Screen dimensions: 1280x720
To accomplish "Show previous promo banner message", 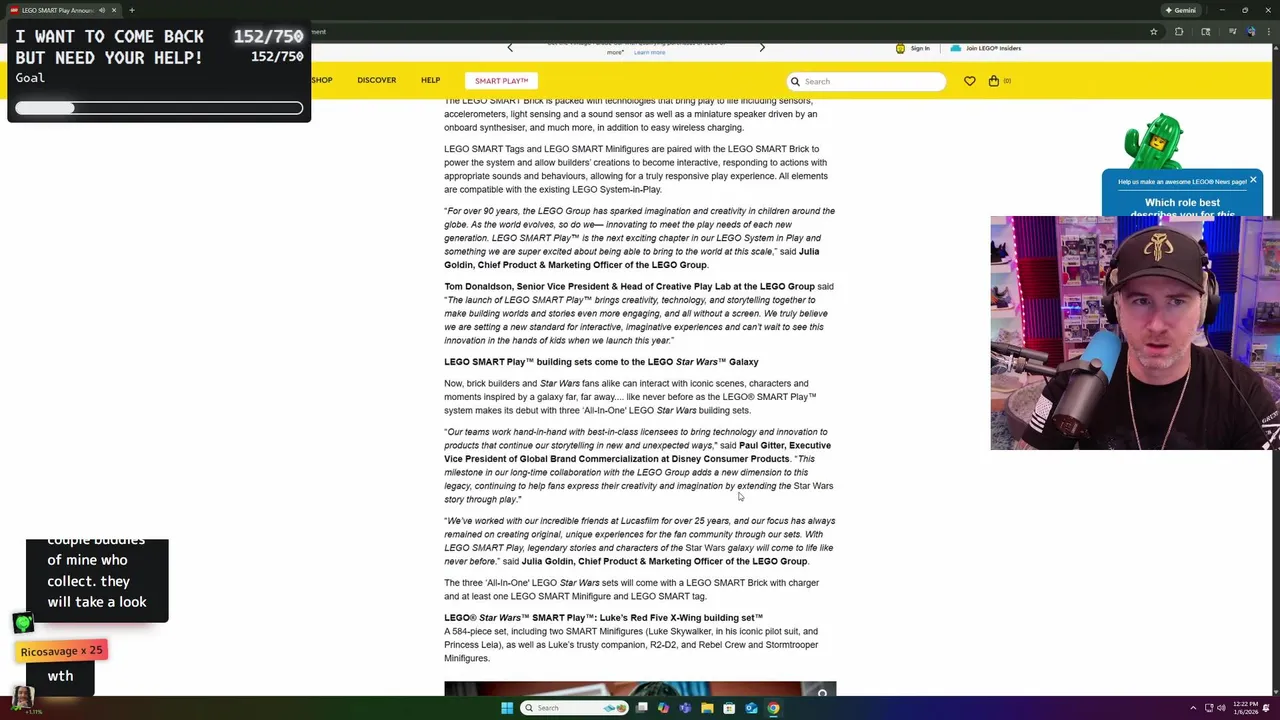I will coord(510,47).
